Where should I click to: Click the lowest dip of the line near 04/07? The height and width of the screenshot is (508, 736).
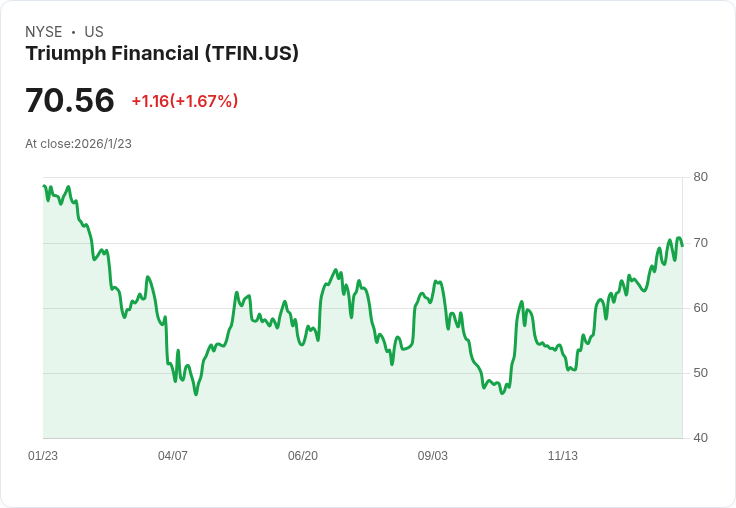(196, 394)
